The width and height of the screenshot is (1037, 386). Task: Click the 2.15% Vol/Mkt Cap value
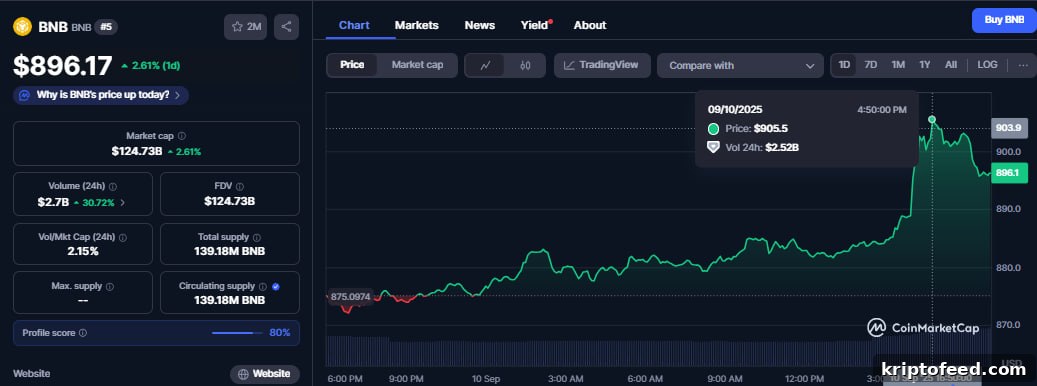[x=83, y=251]
